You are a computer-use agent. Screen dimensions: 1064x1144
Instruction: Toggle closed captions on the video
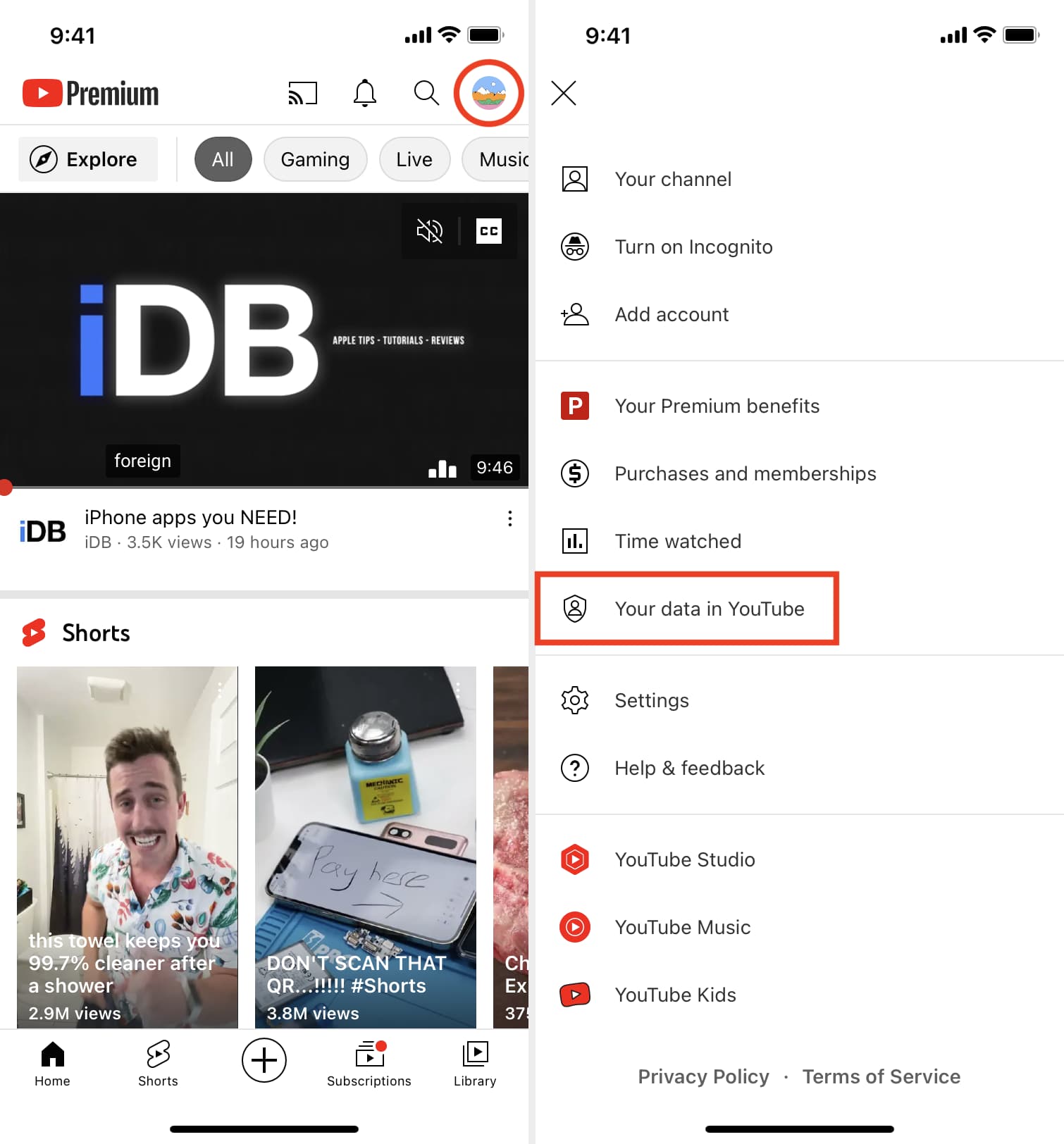coord(489,231)
